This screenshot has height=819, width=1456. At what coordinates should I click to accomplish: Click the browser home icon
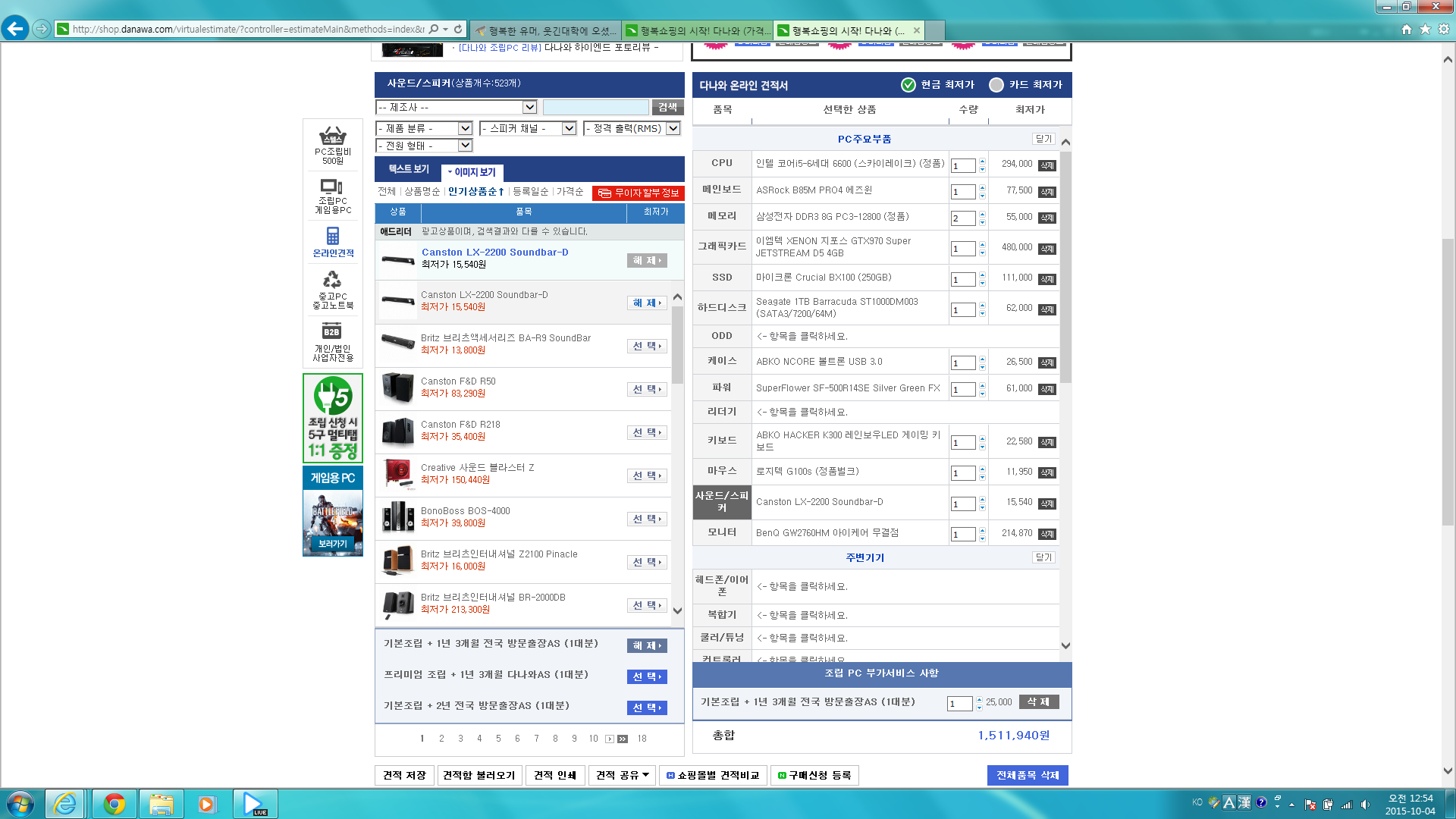[1407, 29]
